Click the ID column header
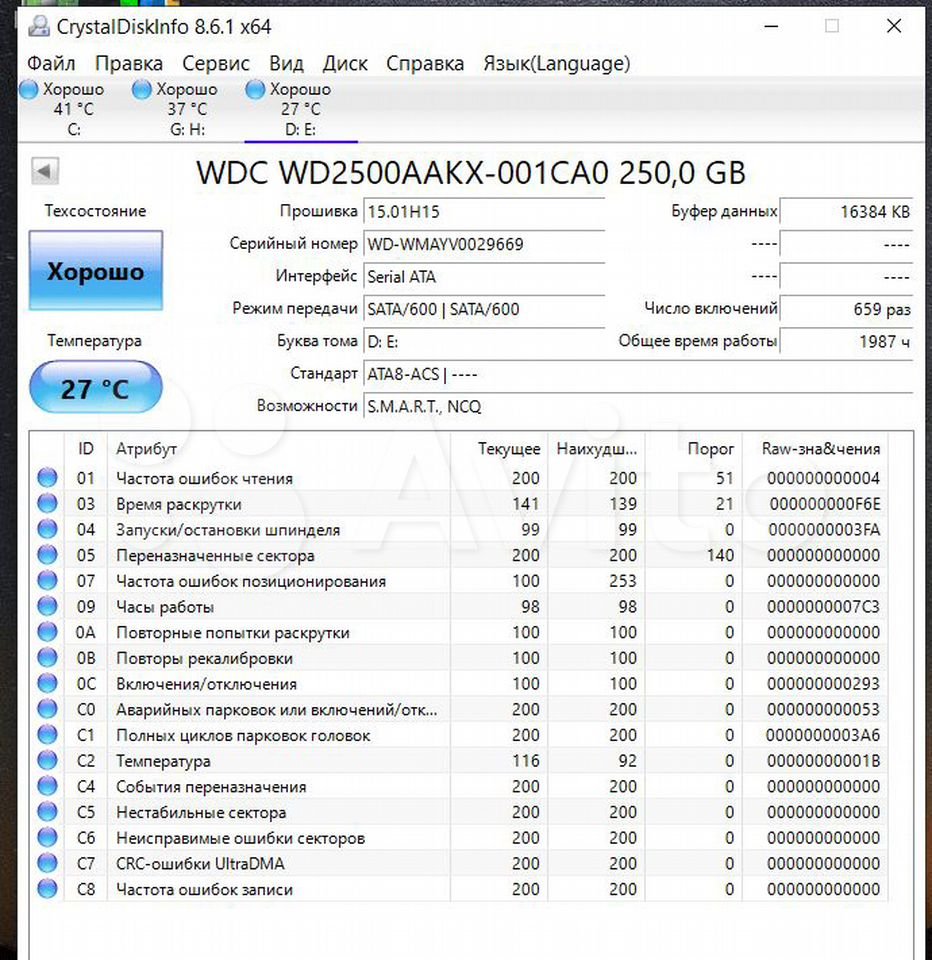Image resolution: width=932 pixels, height=960 pixels. [86, 449]
